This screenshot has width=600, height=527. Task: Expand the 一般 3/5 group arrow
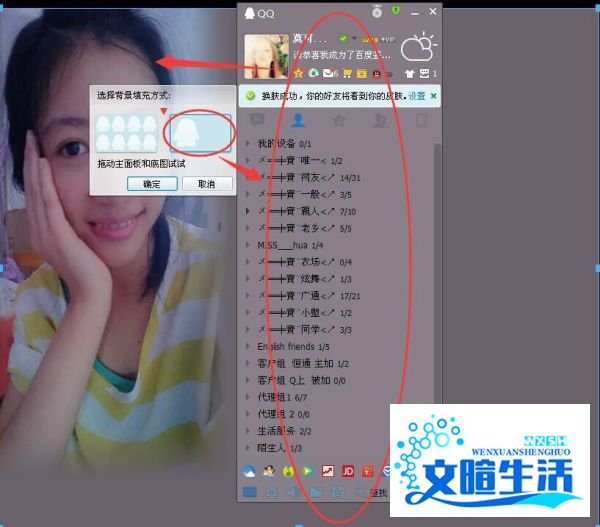(x=248, y=194)
